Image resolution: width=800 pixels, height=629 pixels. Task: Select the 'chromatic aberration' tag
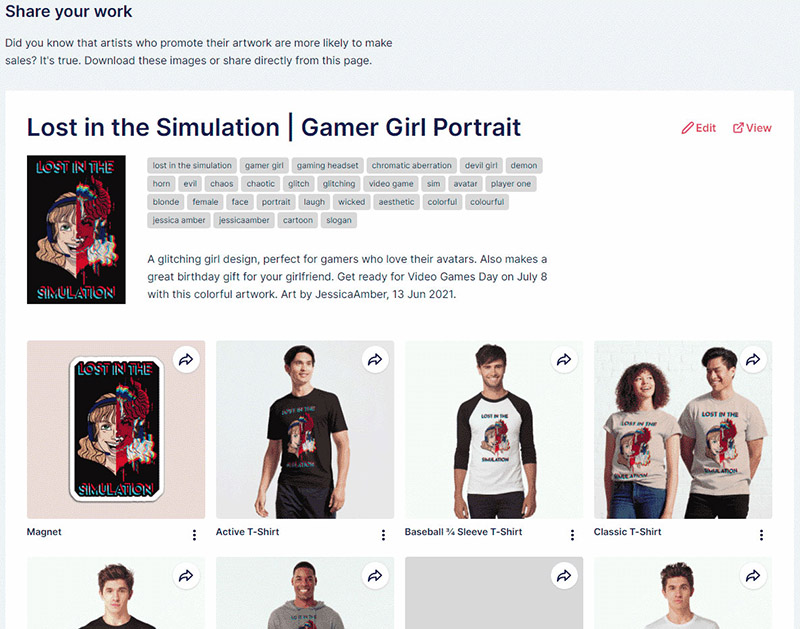411,165
